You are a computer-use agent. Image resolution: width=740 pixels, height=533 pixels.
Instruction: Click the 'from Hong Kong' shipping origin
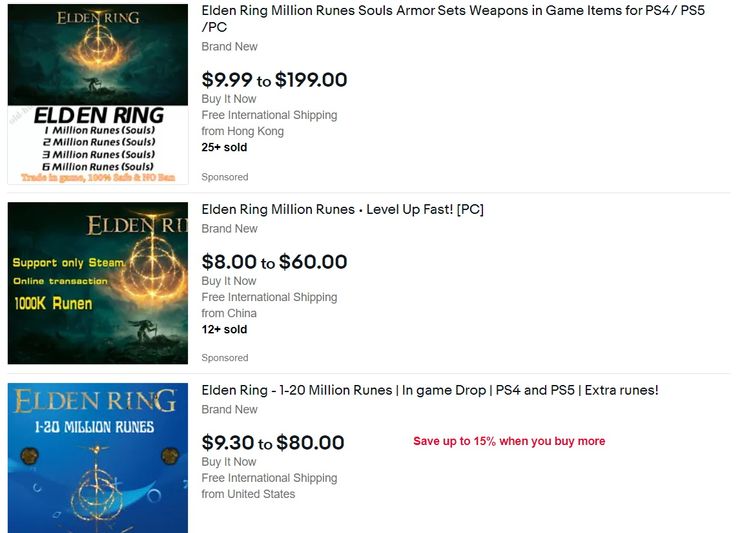[242, 131]
